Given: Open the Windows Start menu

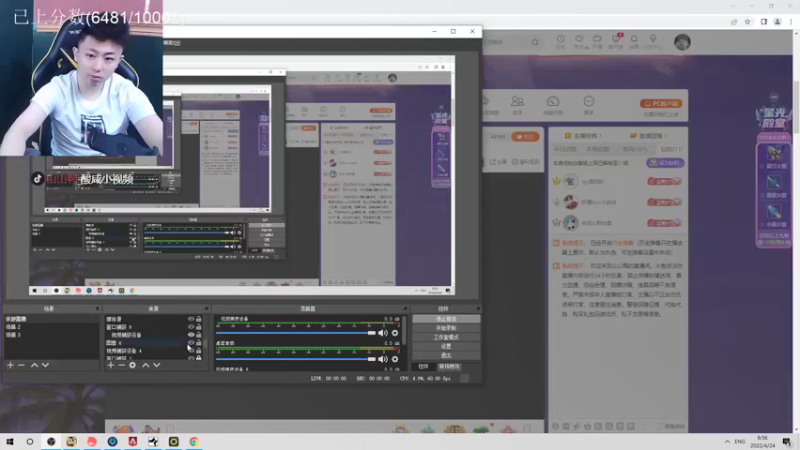Looking at the screenshot, I should [10, 441].
